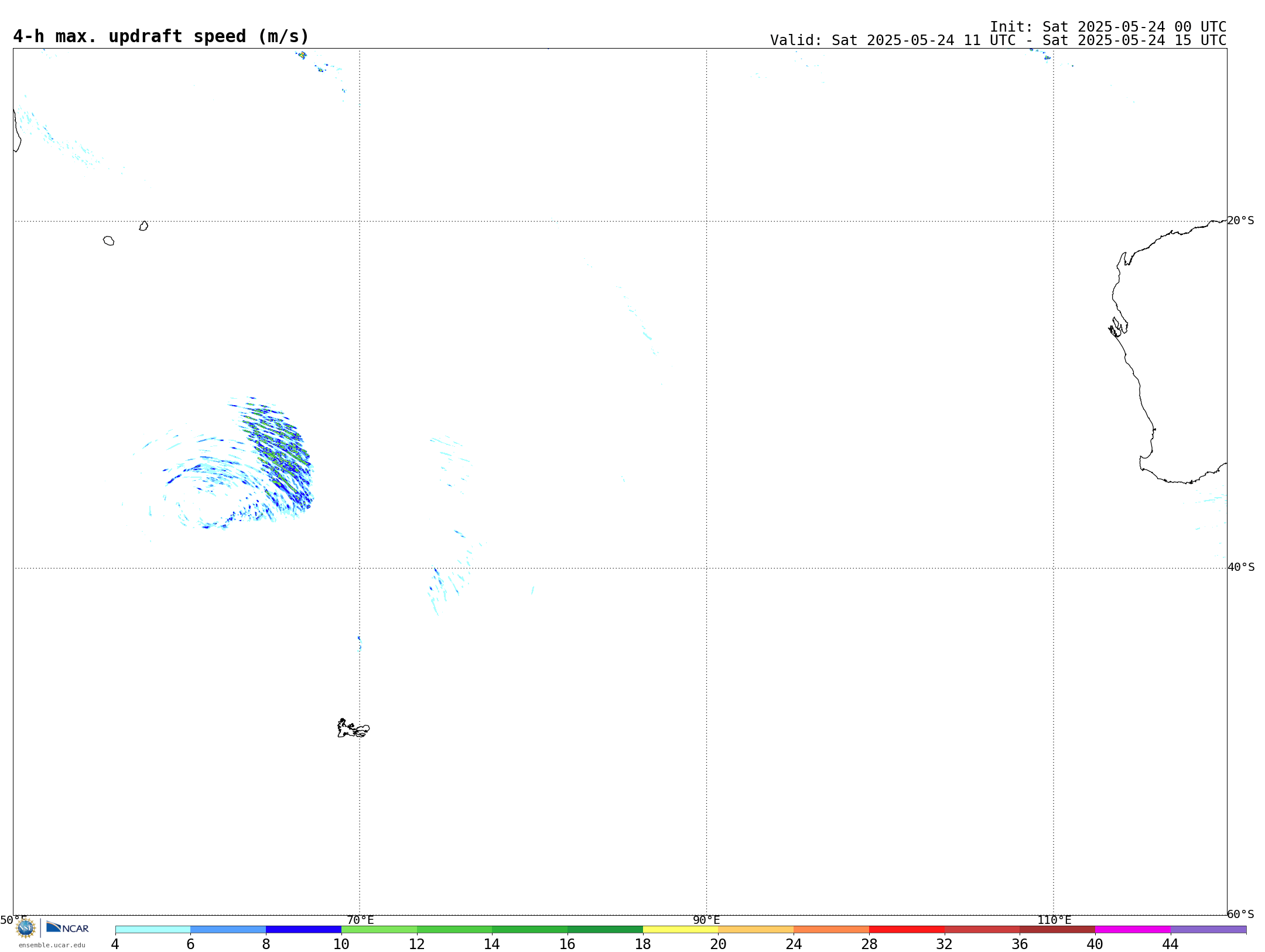Select the purple above-44 colorbar swatch
The width and height of the screenshot is (1265, 952).
(1208, 930)
